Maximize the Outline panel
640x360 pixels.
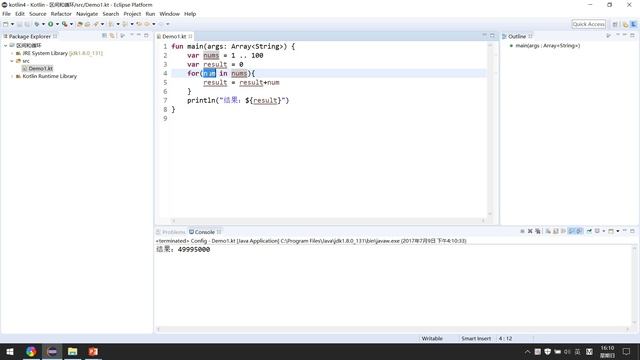pos(632,36)
